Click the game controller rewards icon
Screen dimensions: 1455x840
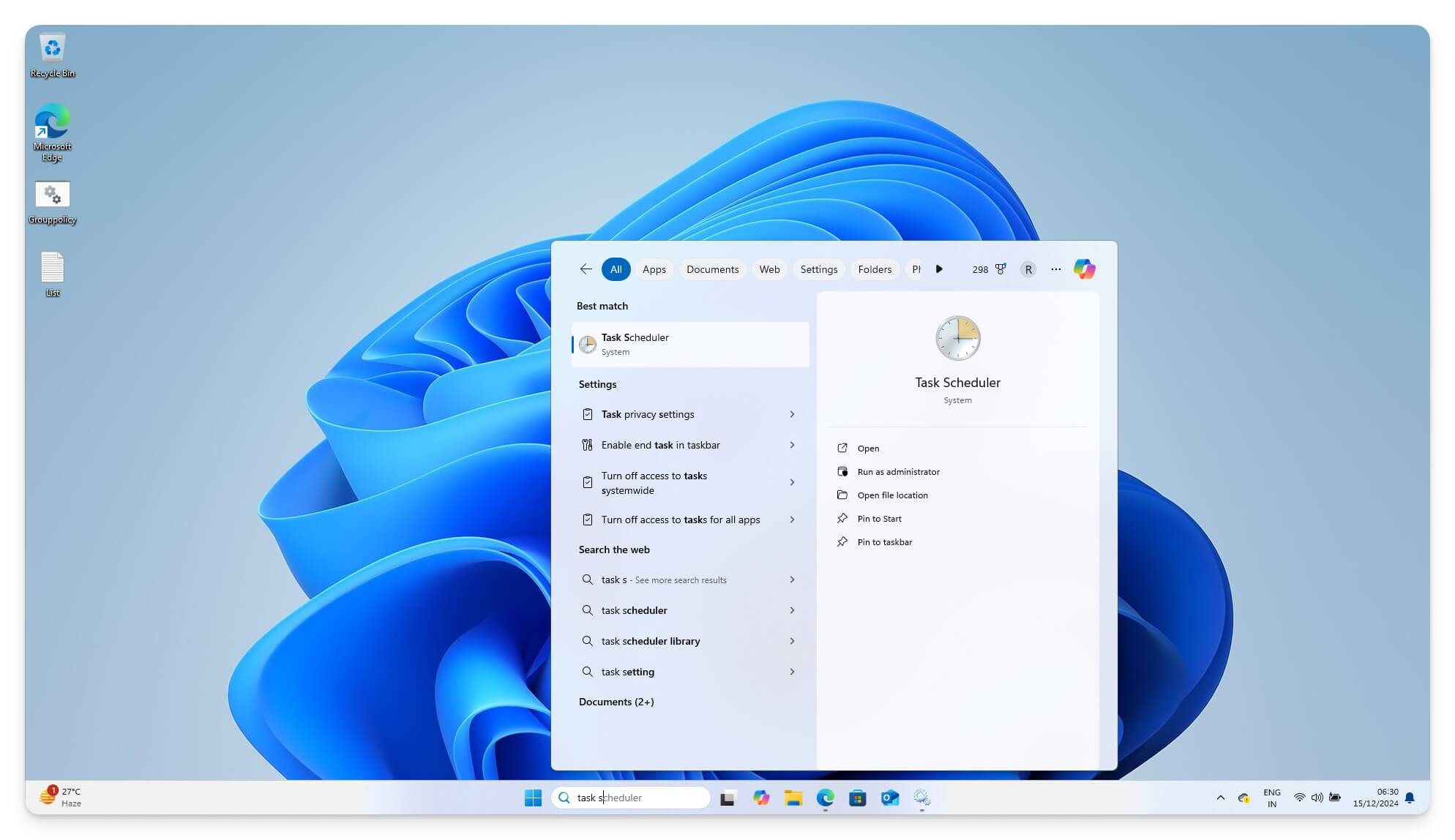[x=1001, y=269]
